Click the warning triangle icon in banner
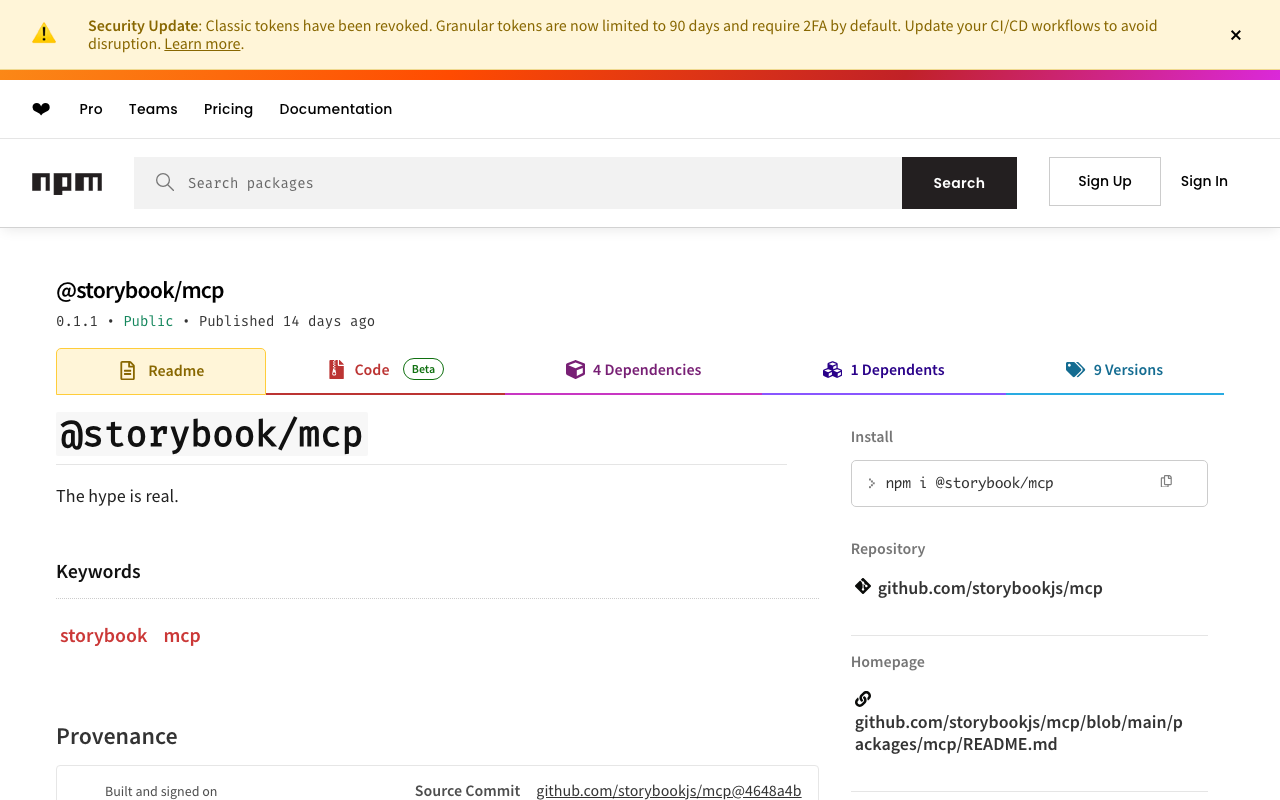1280x800 pixels. point(44,34)
